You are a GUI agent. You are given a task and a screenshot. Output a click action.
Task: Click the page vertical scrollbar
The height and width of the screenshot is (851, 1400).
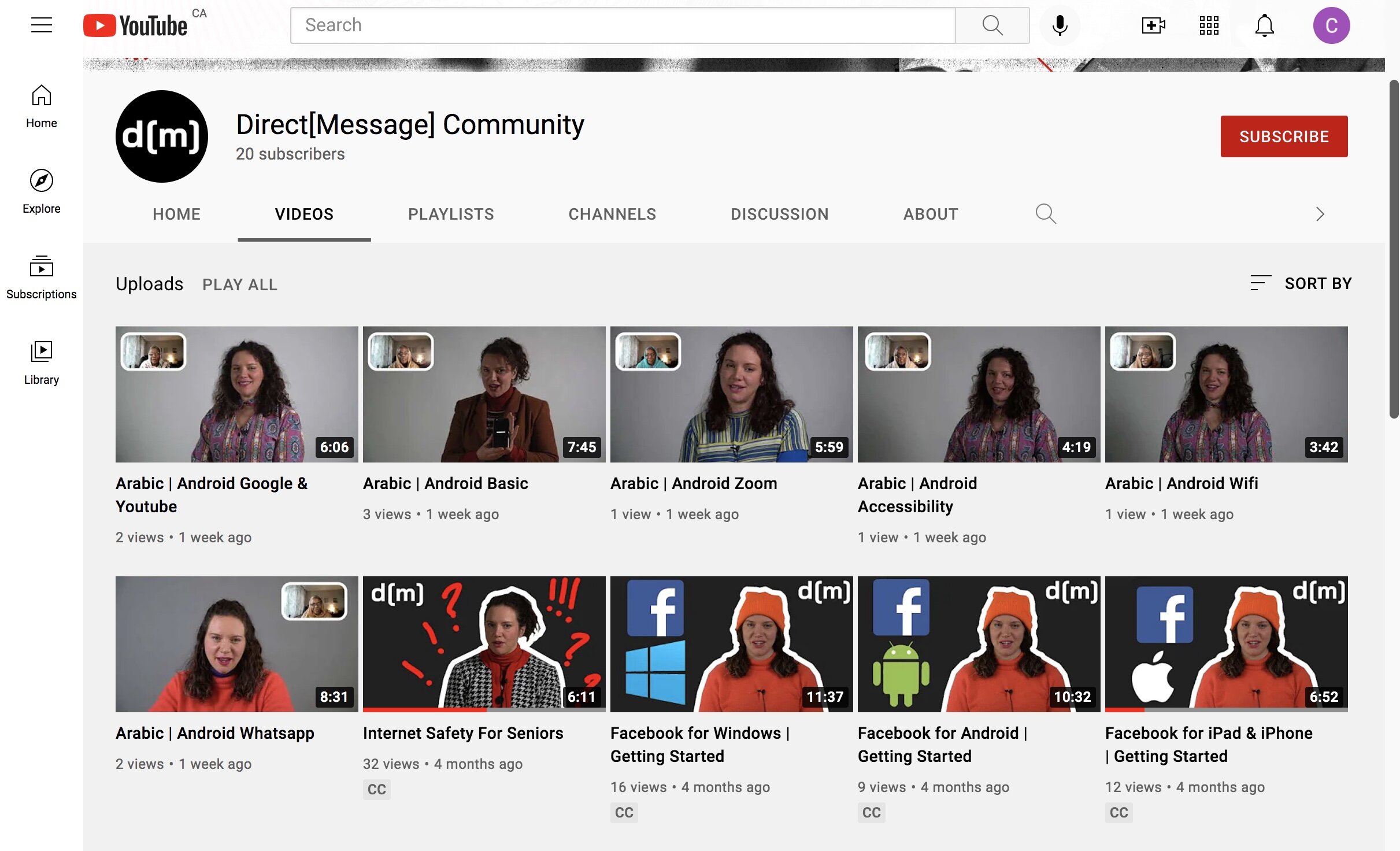tap(1394, 249)
